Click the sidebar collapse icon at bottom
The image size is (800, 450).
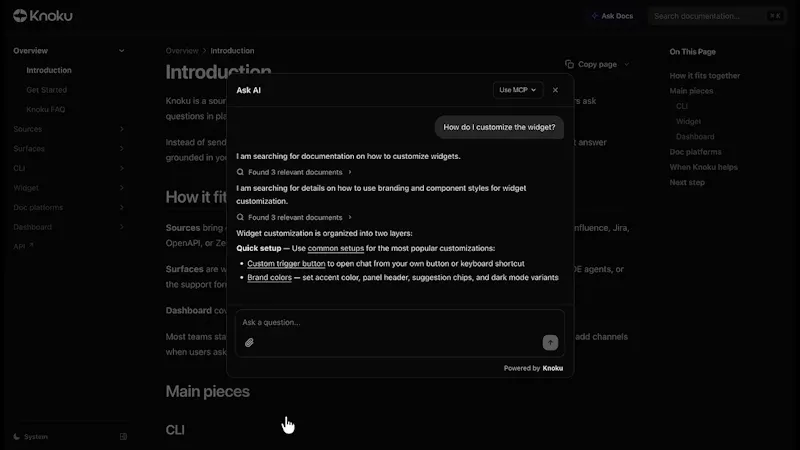[123, 437]
